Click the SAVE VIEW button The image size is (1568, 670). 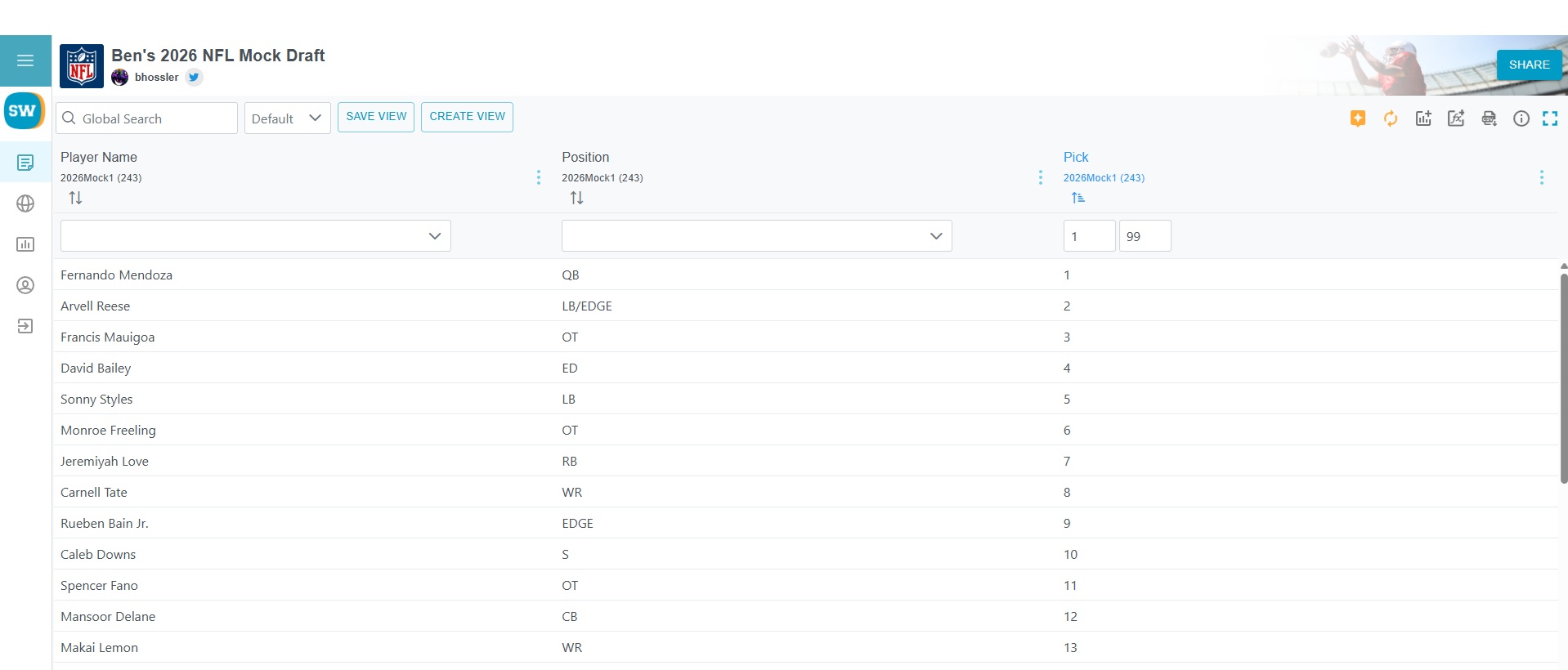point(376,117)
